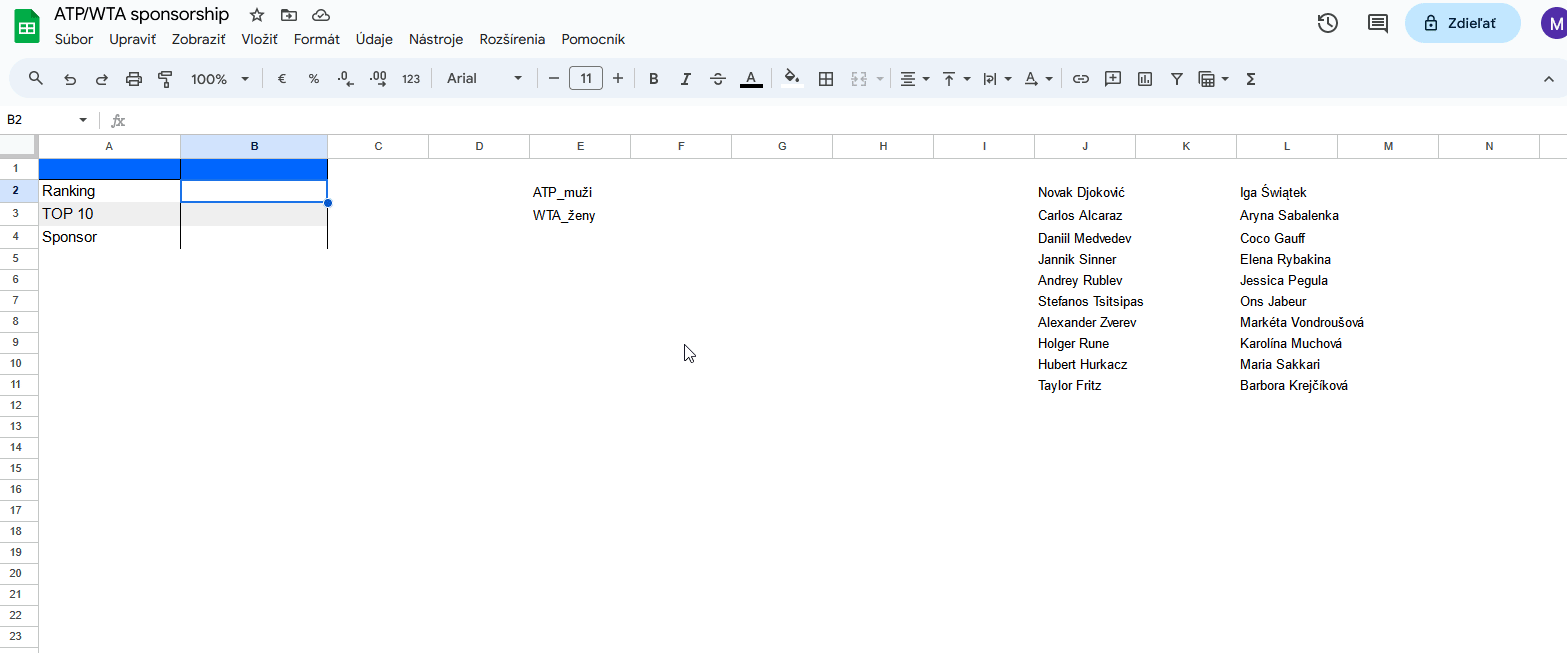Toggle strikethrough formatting
This screenshot has height=653, width=1567.
(718, 79)
